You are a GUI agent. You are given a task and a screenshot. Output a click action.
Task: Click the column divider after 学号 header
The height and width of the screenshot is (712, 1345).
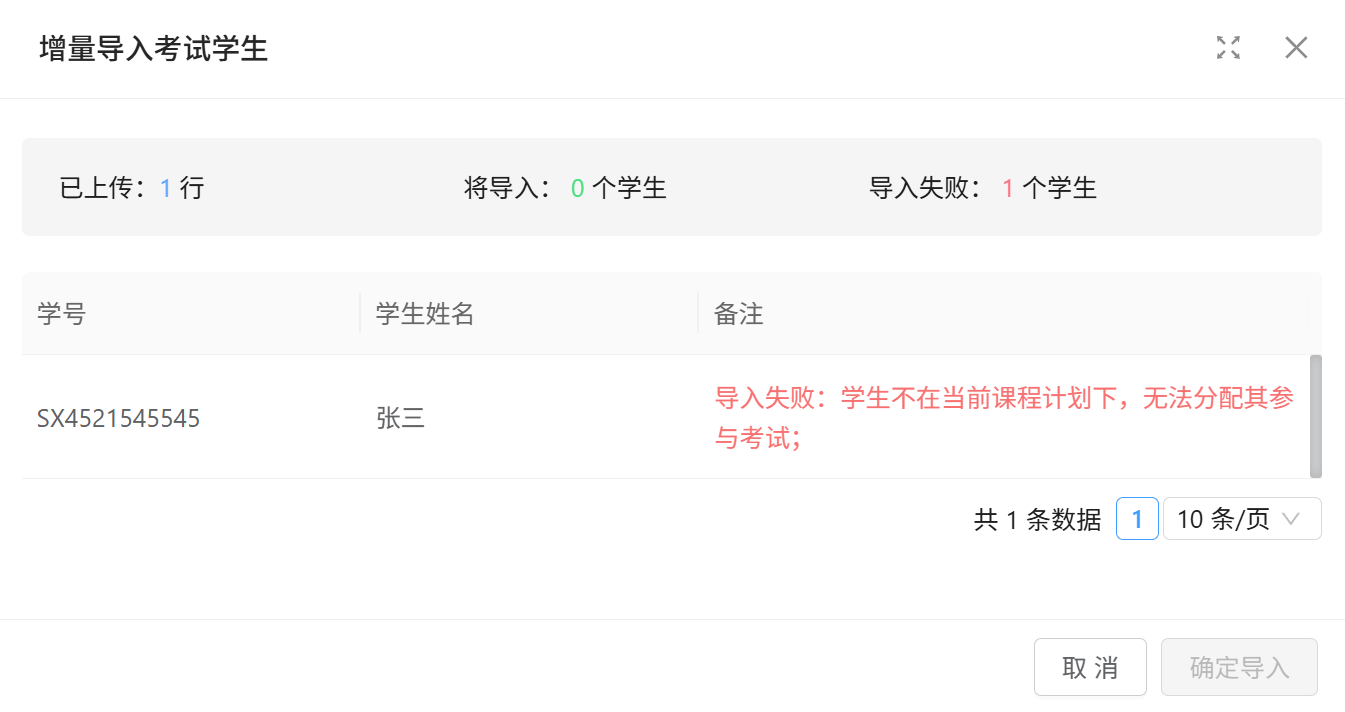pos(360,313)
